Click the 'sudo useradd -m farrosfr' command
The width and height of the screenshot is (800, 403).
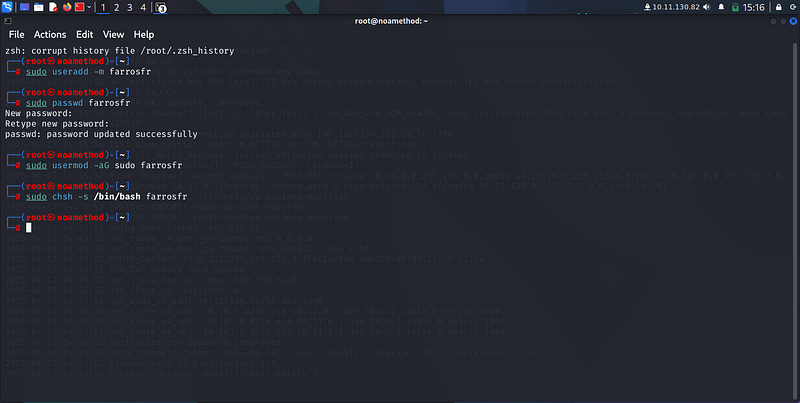88,72
